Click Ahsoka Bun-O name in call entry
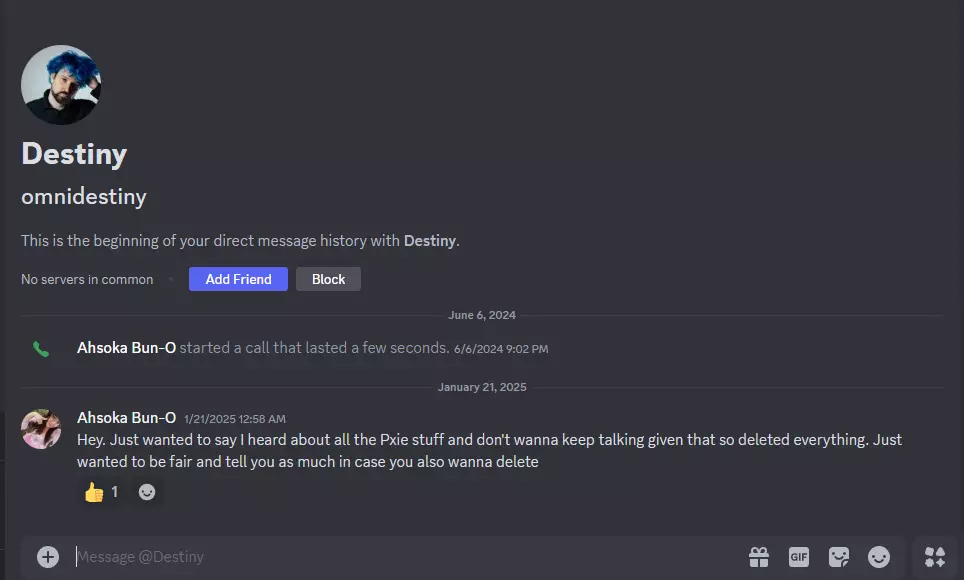Image resolution: width=964 pixels, height=580 pixels. 126,348
